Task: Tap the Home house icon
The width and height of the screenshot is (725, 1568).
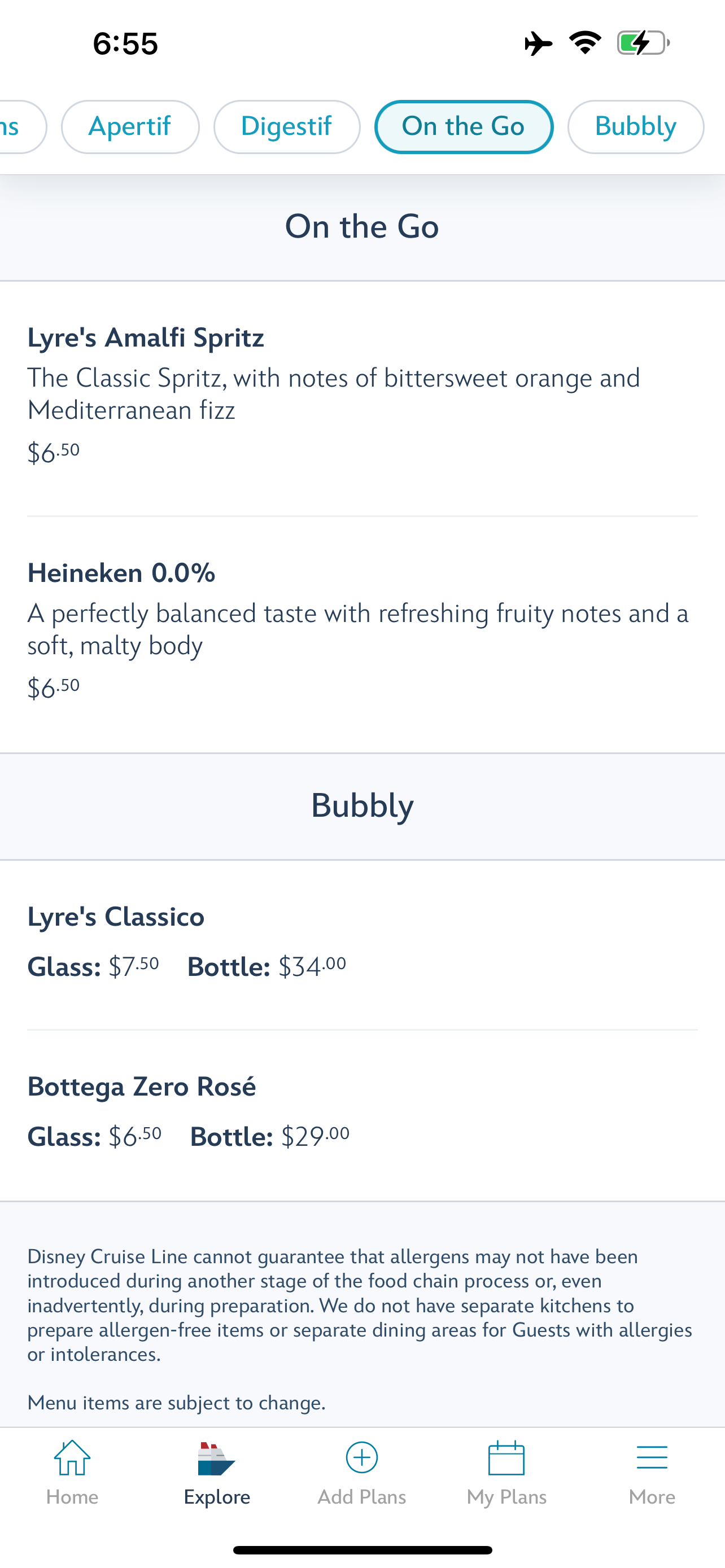Action: (x=72, y=1458)
